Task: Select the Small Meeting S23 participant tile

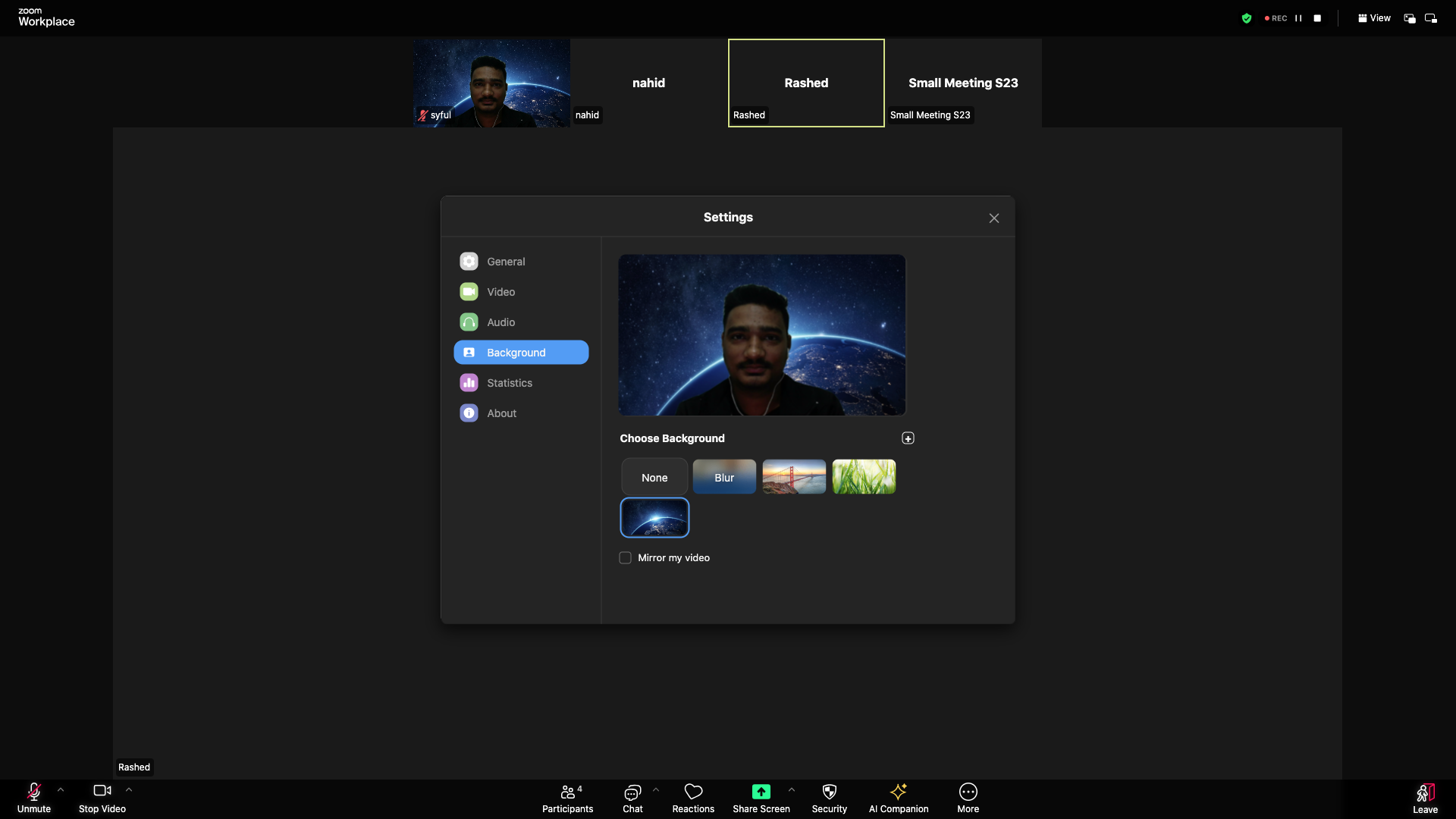Action: pyautogui.click(x=963, y=83)
